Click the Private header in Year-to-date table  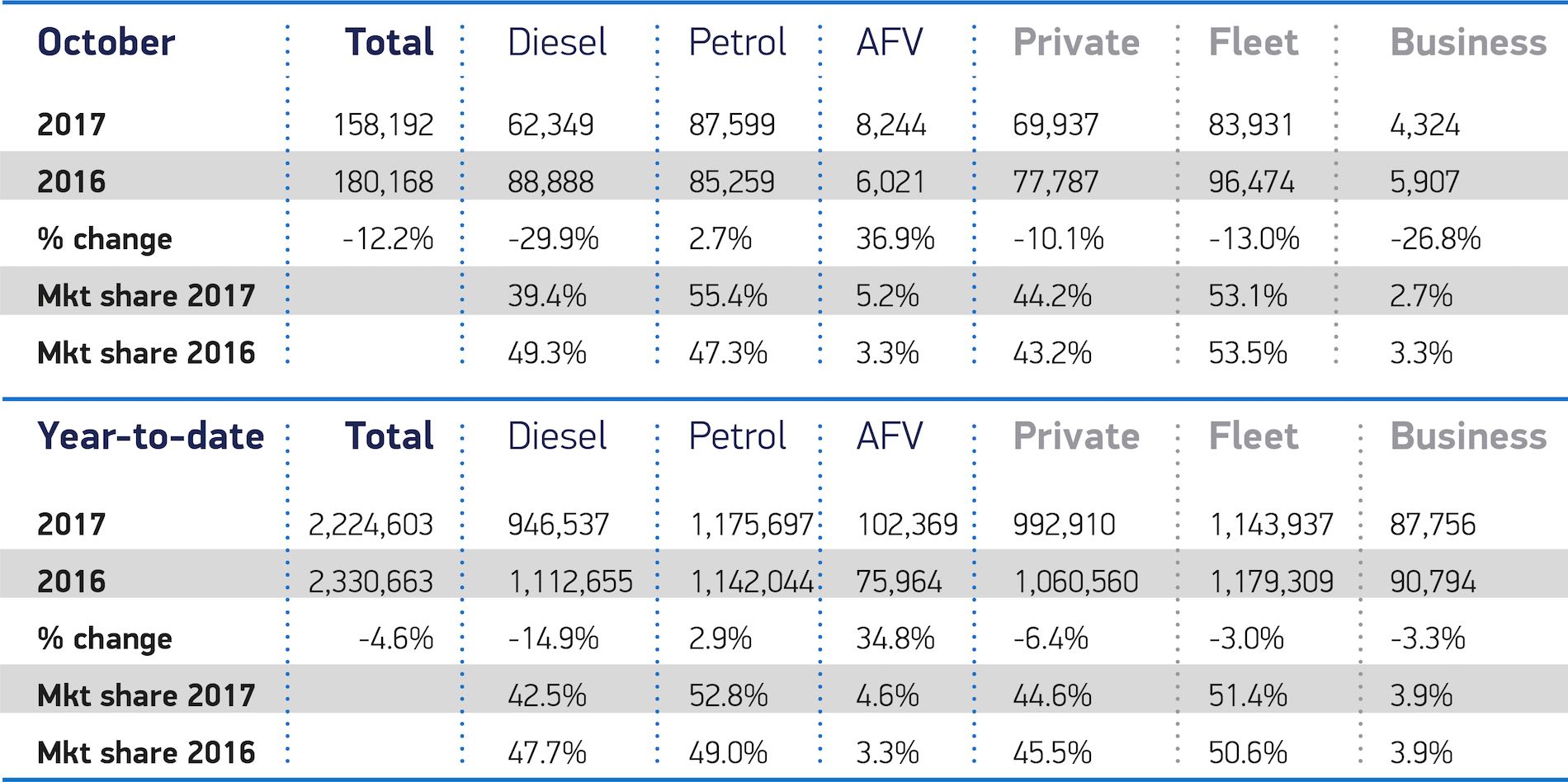(x=1076, y=436)
